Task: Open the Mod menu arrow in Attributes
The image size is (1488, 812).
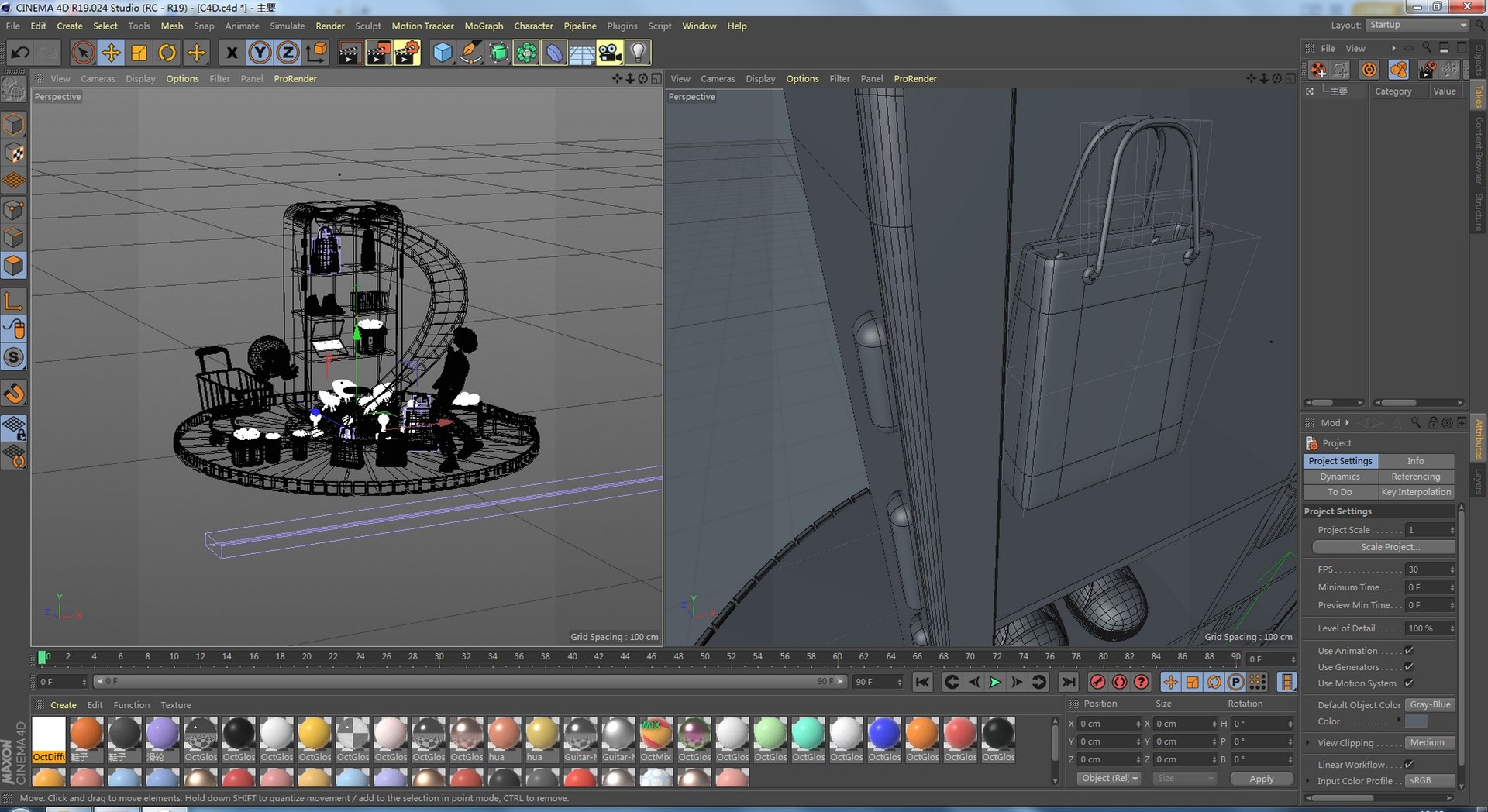Action: pyautogui.click(x=1347, y=423)
